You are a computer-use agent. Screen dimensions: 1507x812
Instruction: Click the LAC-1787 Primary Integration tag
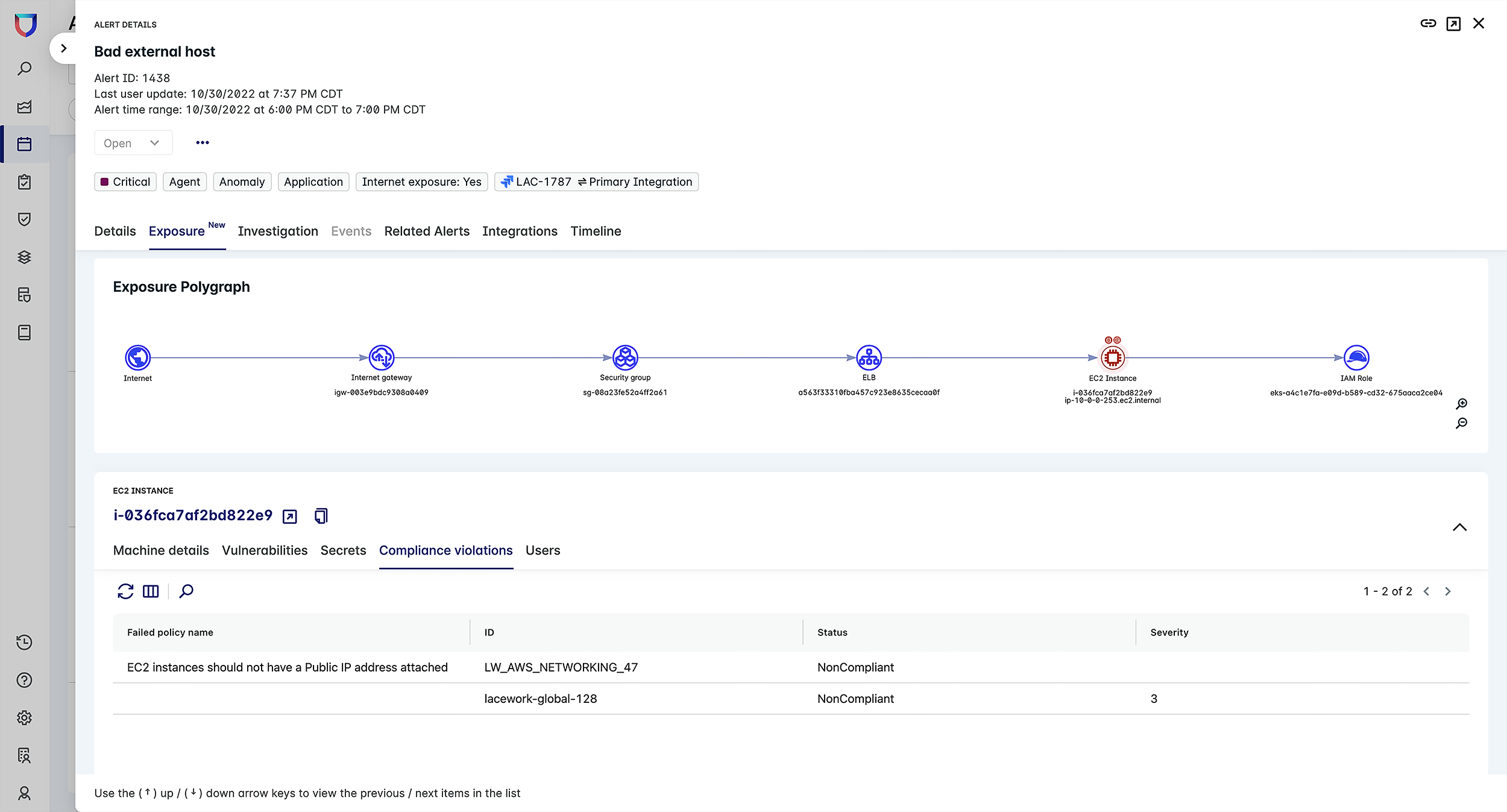596,182
